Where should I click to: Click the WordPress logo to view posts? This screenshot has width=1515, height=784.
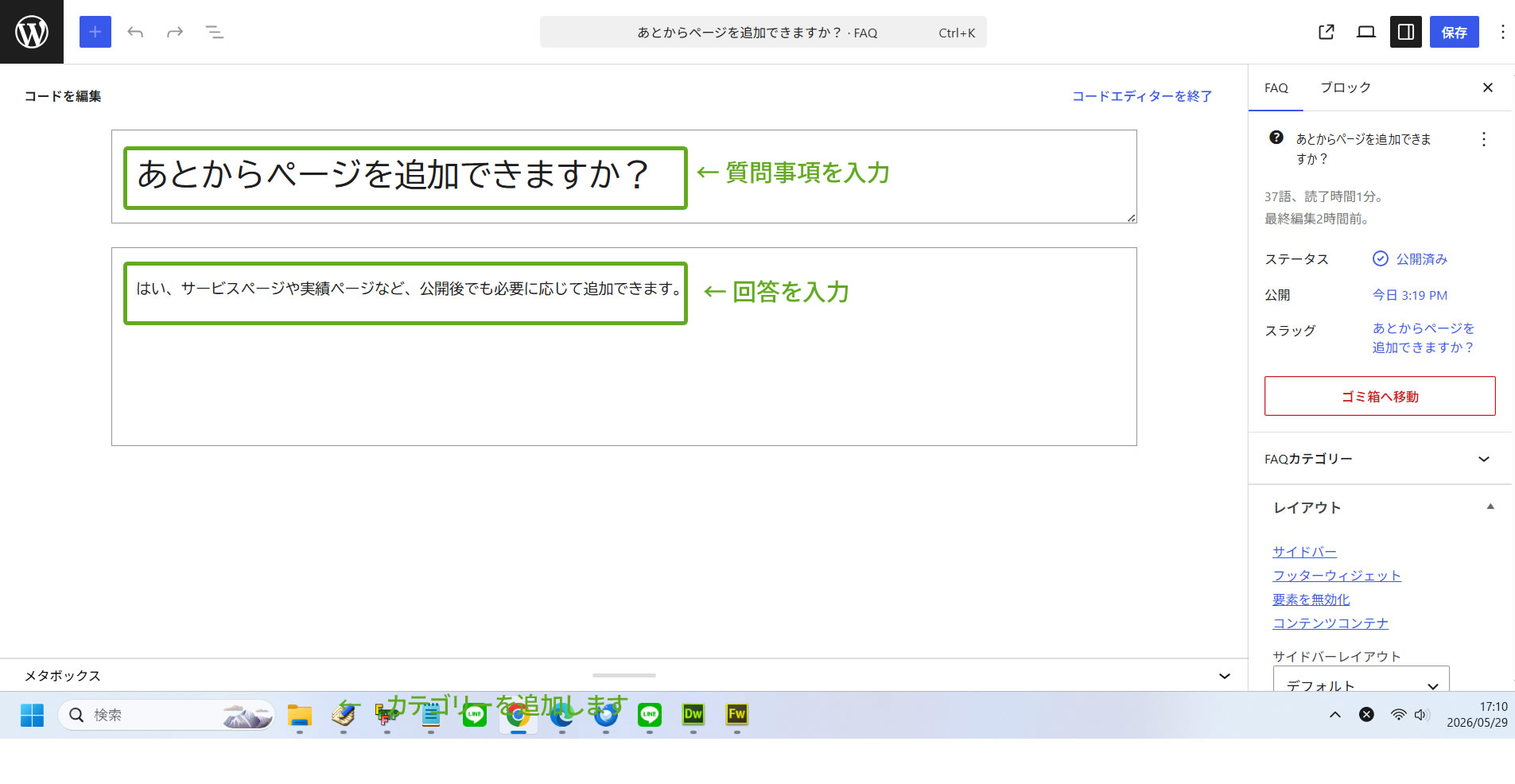(x=32, y=32)
